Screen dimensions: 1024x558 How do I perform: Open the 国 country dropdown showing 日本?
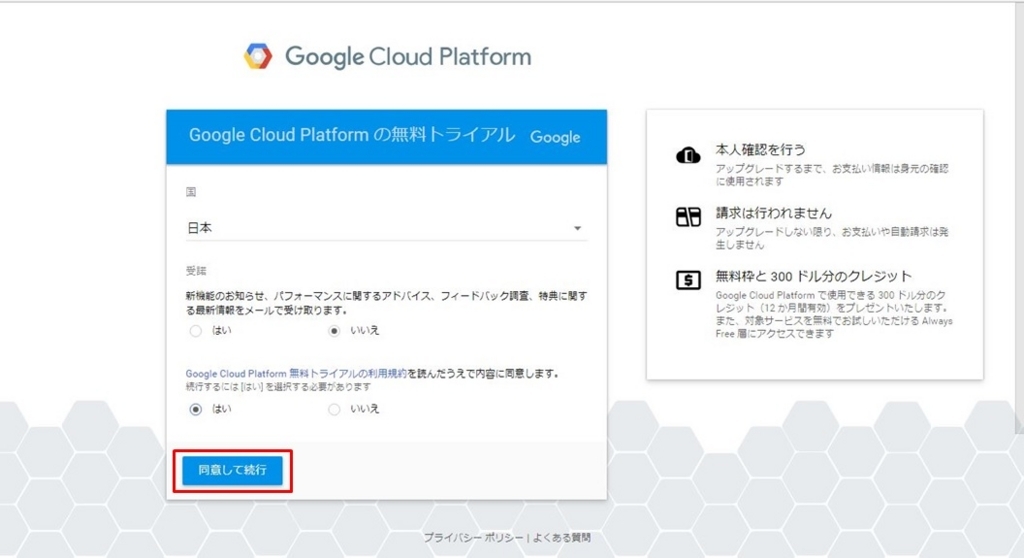386,228
